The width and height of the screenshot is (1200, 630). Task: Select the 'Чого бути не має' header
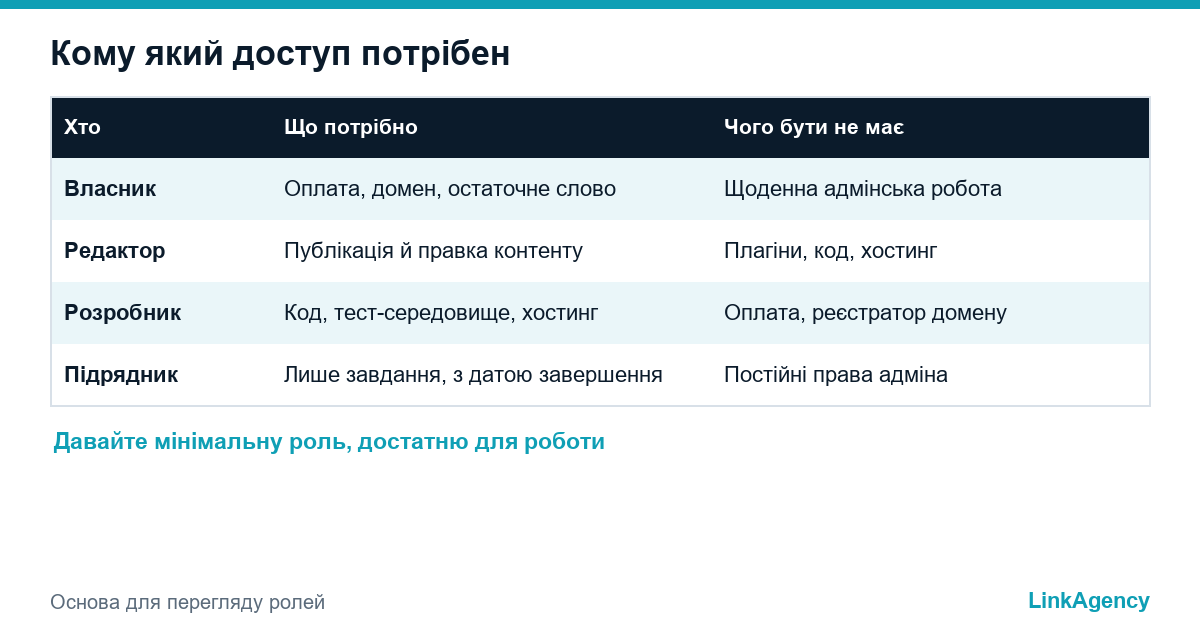(x=814, y=127)
